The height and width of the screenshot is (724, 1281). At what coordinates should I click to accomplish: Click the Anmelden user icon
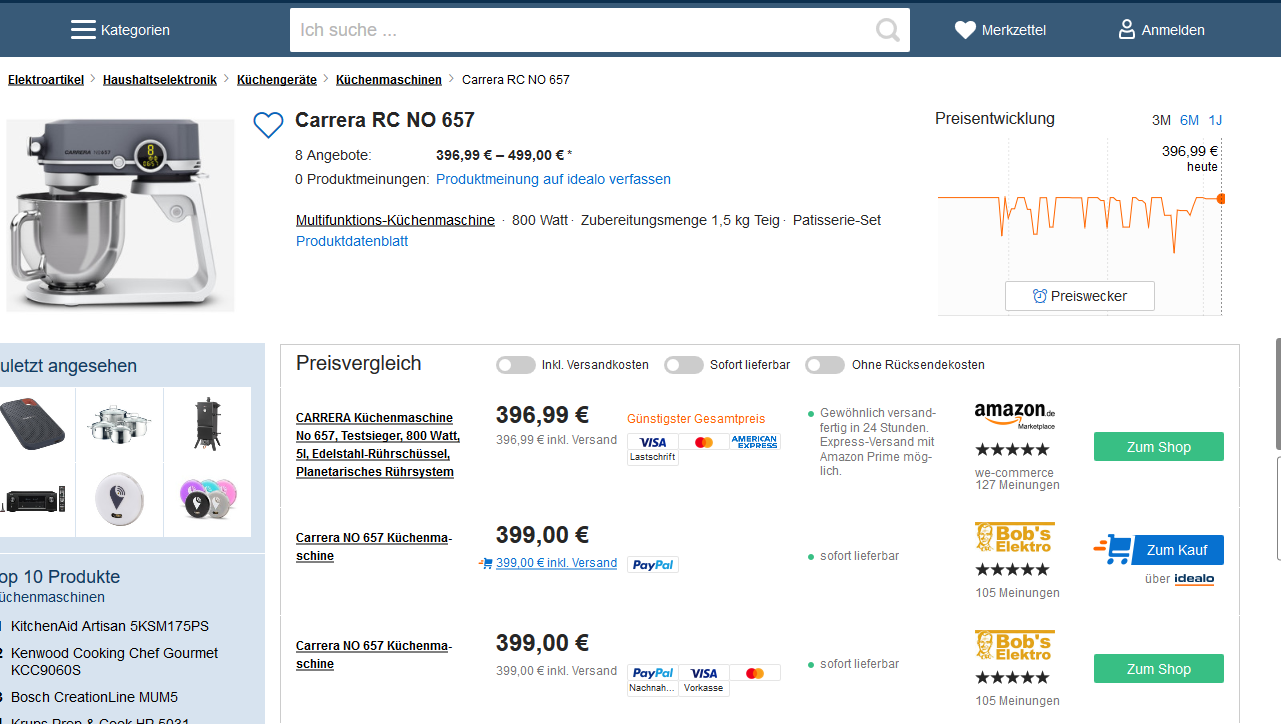pyautogui.click(x=1127, y=30)
